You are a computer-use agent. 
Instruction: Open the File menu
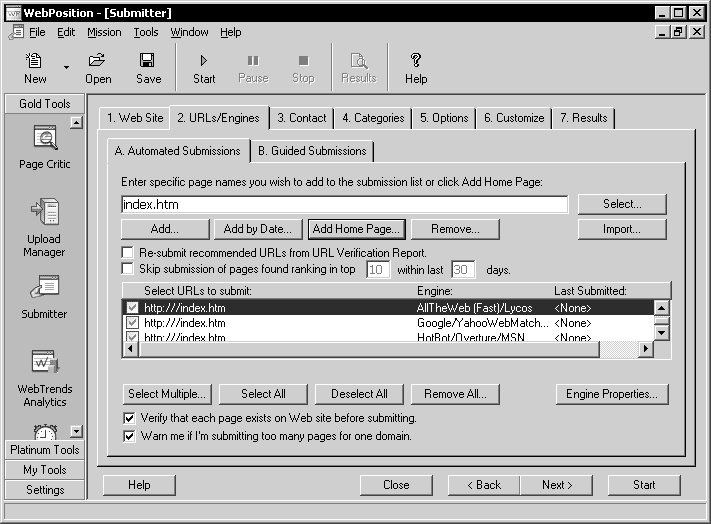coord(37,32)
